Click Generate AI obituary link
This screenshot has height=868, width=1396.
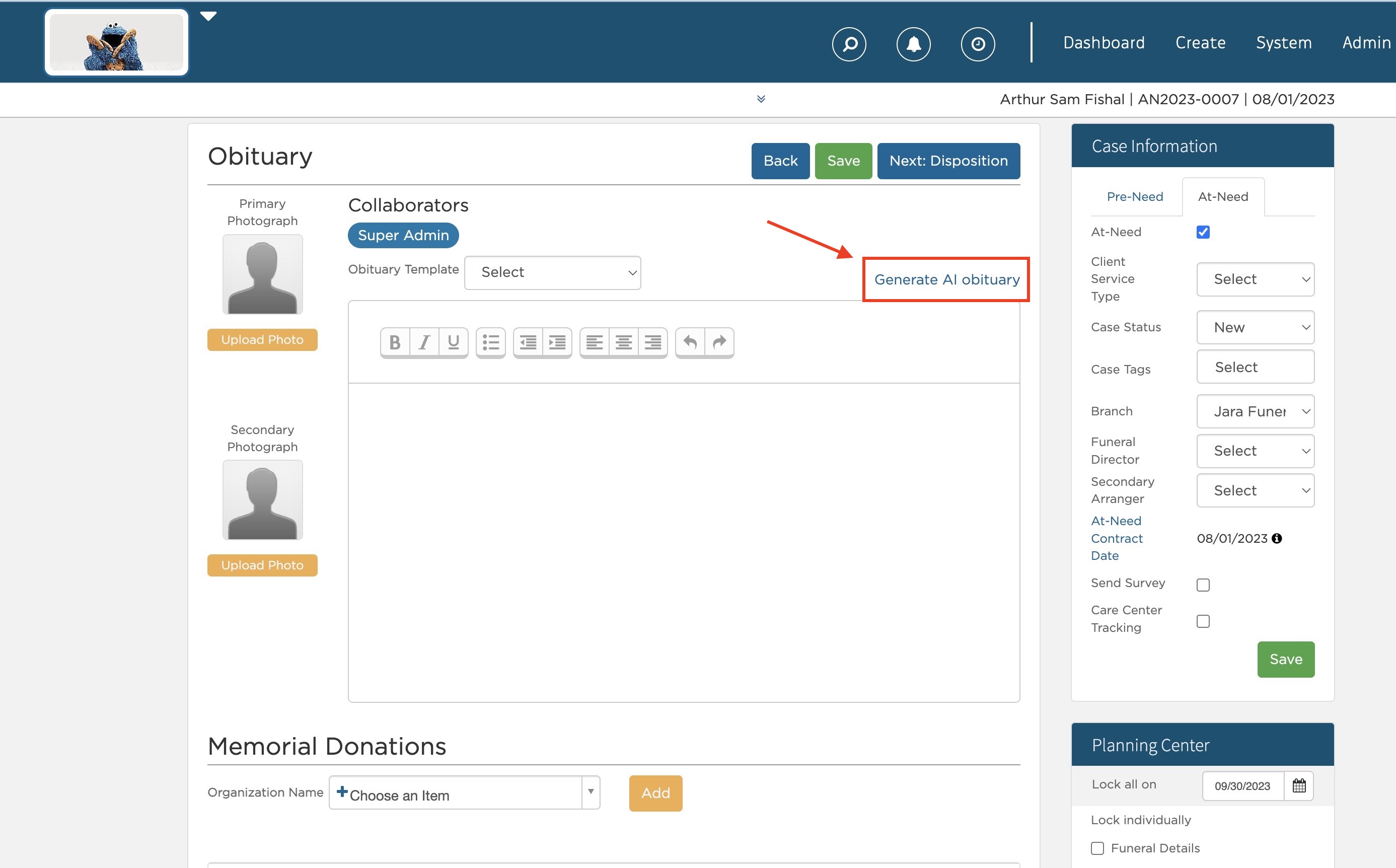pos(946,279)
